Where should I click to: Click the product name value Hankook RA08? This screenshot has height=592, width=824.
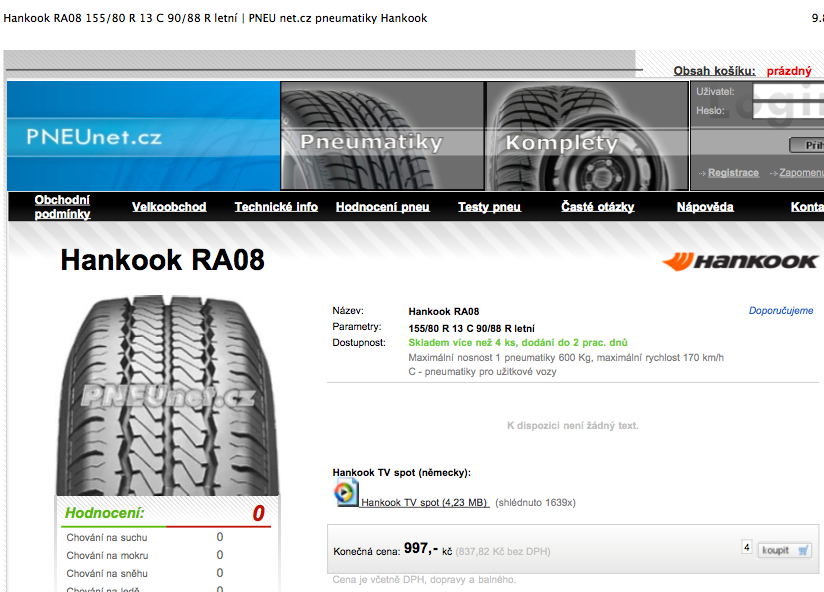tap(444, 311)
